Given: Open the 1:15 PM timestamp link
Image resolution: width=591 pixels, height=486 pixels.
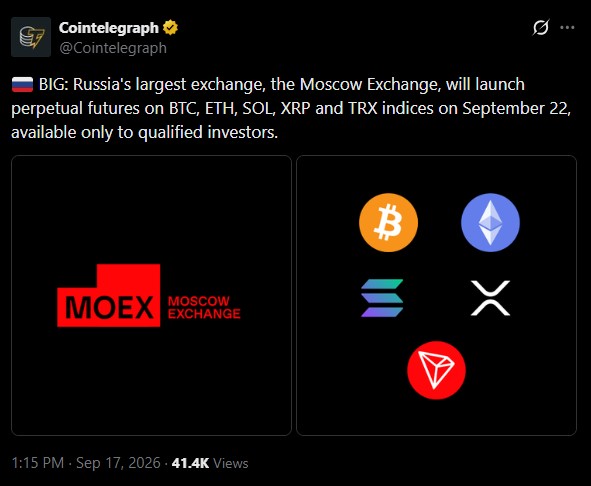Looking at the screenshot, I should click(38, 463).
